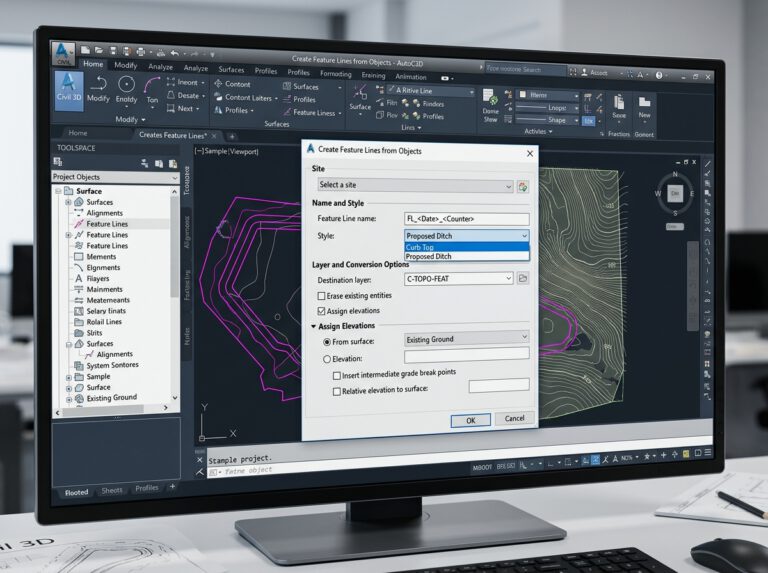Click the Cancel button
Screen dimensions: 768x573
coord(514,418)
